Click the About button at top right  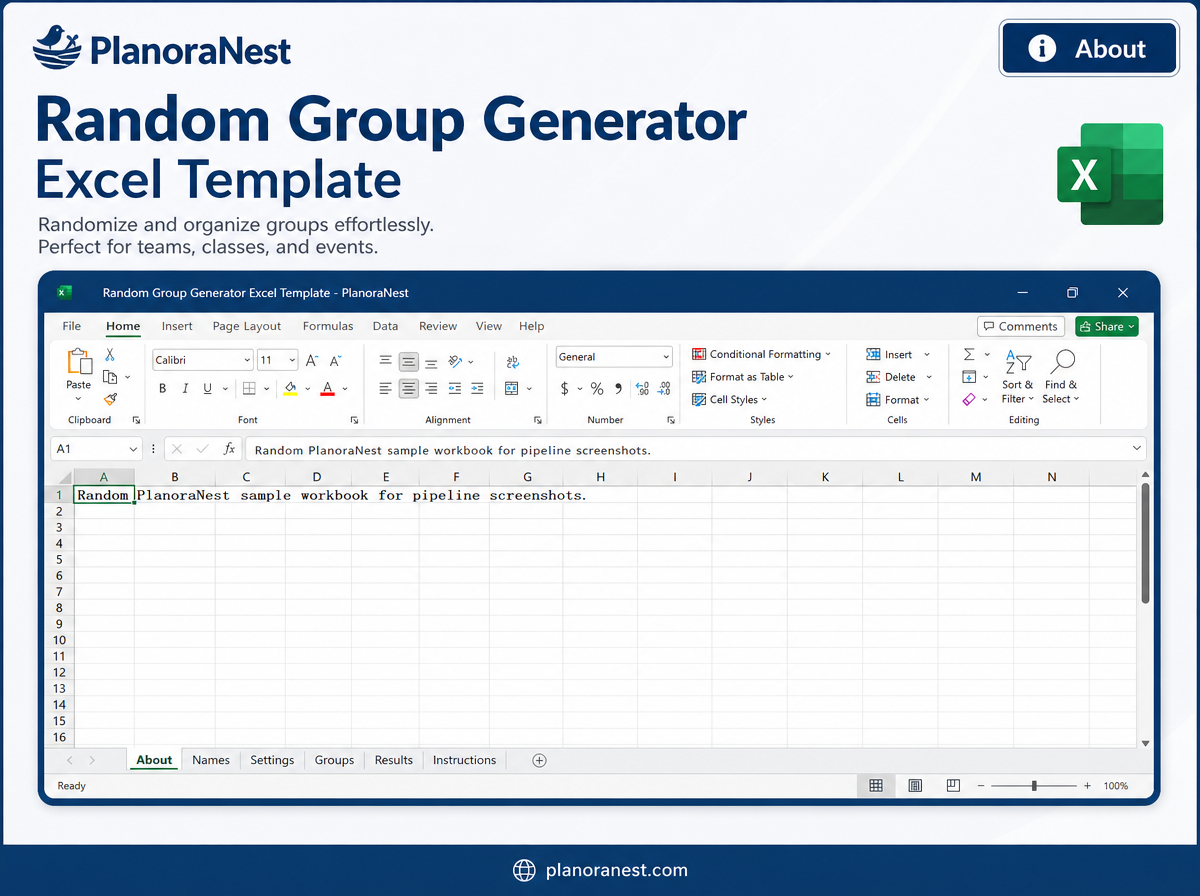1089,48
